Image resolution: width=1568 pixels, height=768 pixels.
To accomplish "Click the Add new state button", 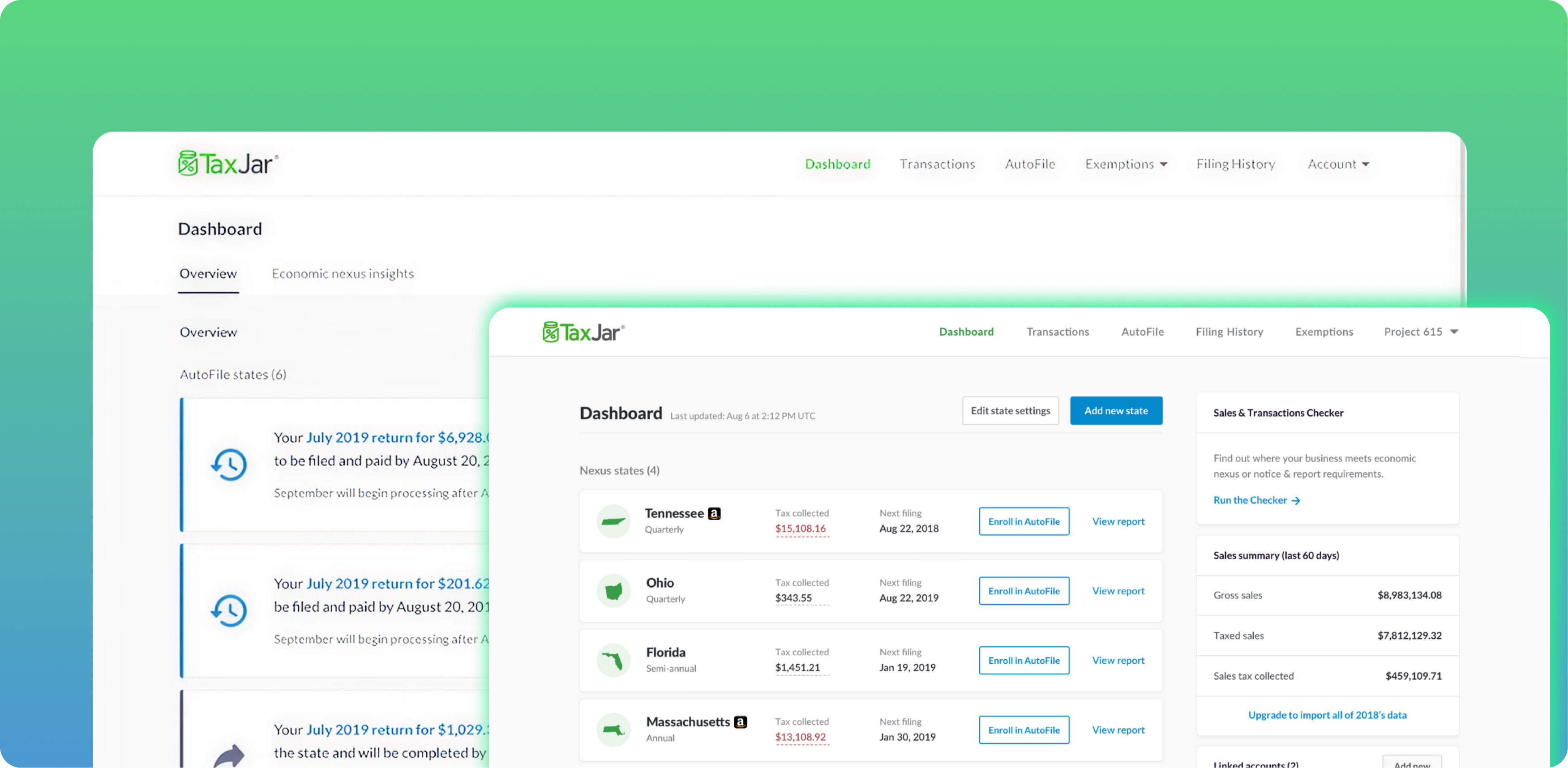I will click(1116, 411).
